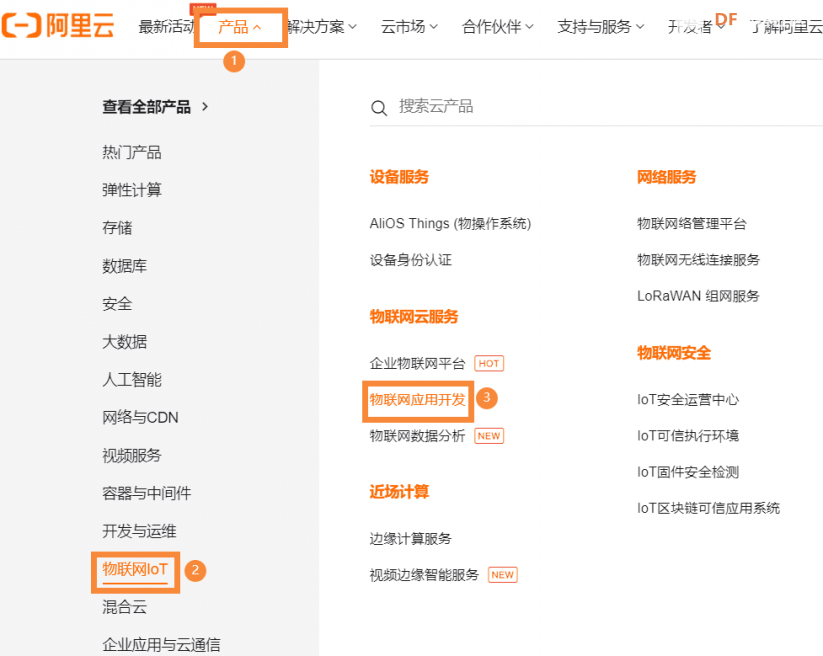The image size is (823, 656).
Task: Select 容器与中间件 category
Action: point(146,493)
